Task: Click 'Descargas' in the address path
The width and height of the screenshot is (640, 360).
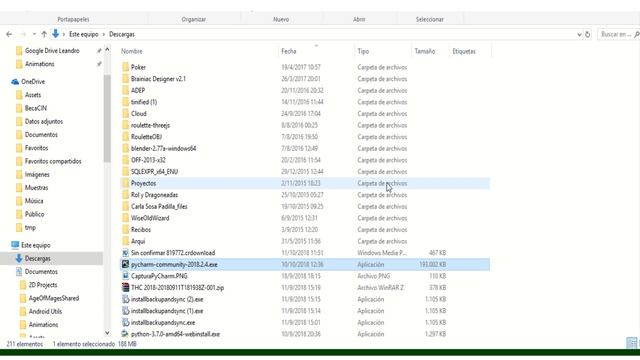Action: pyautogui.click(x=122, y=34)
